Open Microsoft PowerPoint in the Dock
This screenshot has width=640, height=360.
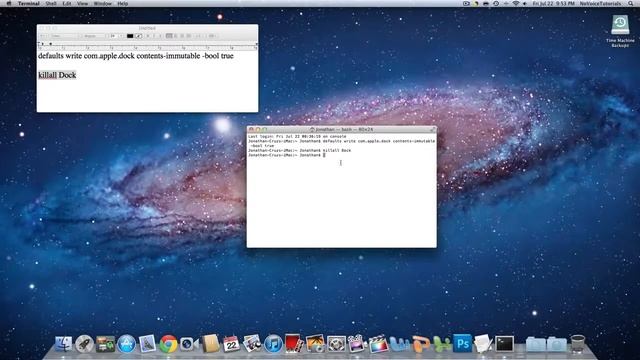(x=420, y=344)
